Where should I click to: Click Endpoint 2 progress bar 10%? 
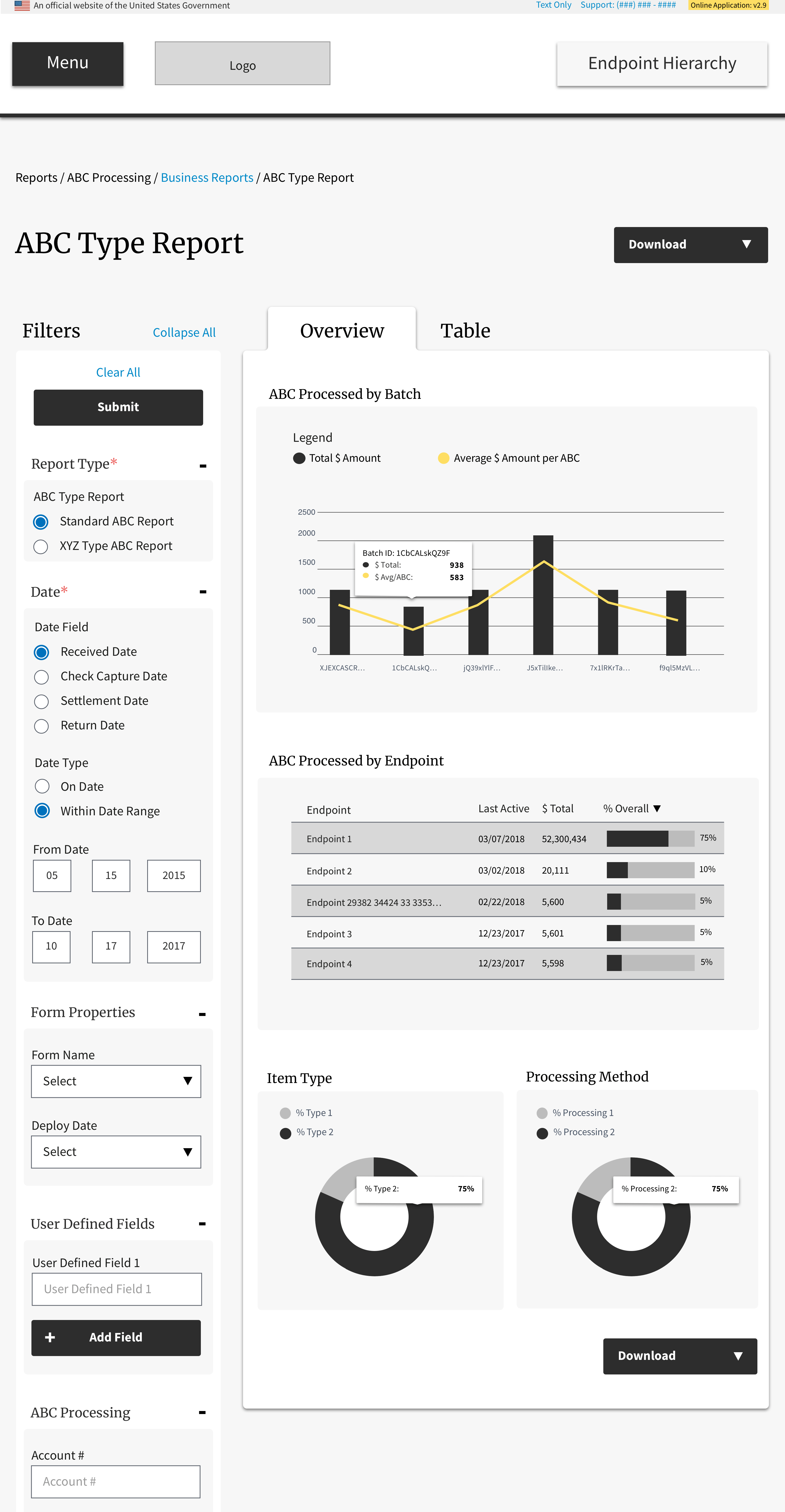click(x=650, y=870)
